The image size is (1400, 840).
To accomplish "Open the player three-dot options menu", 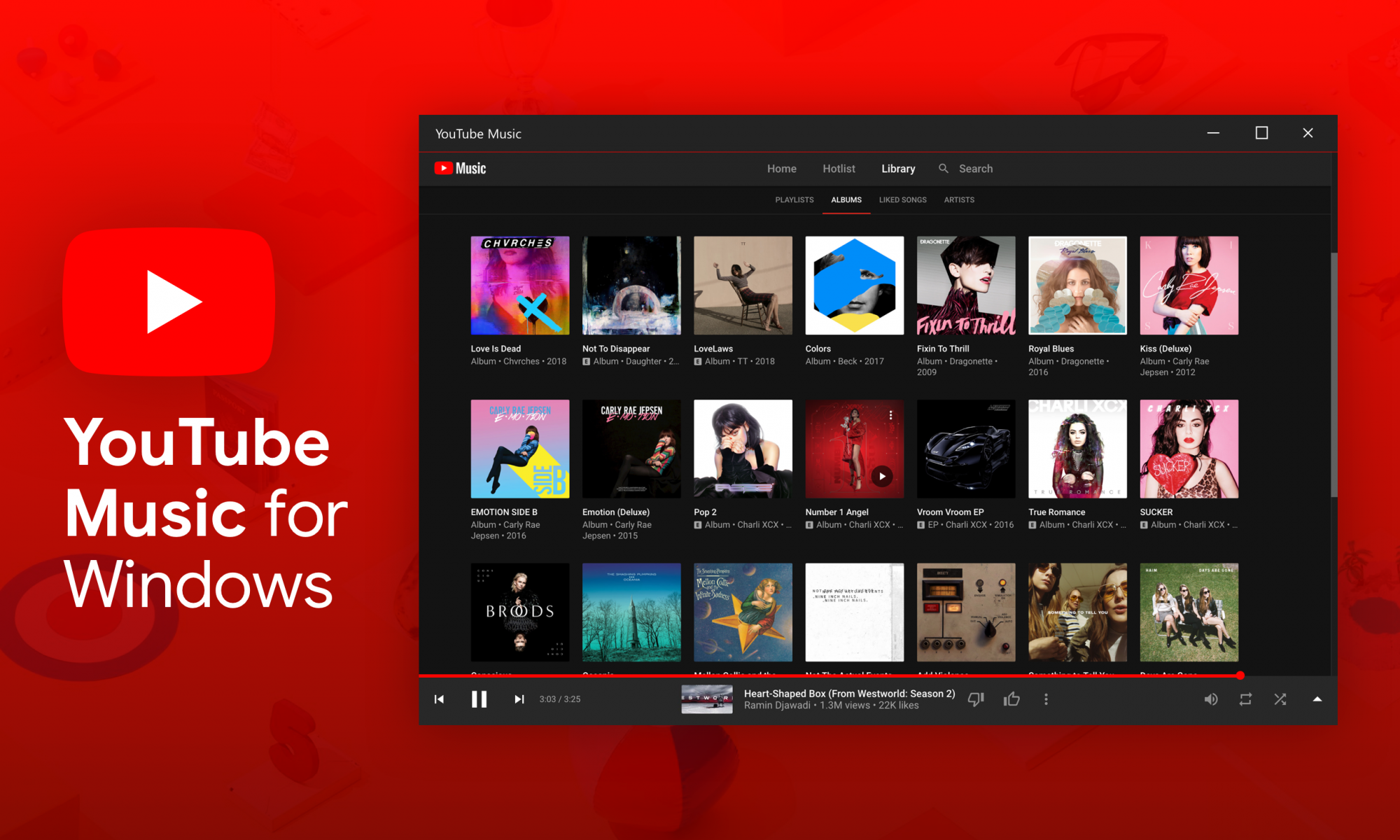I will coord(1046,699).
